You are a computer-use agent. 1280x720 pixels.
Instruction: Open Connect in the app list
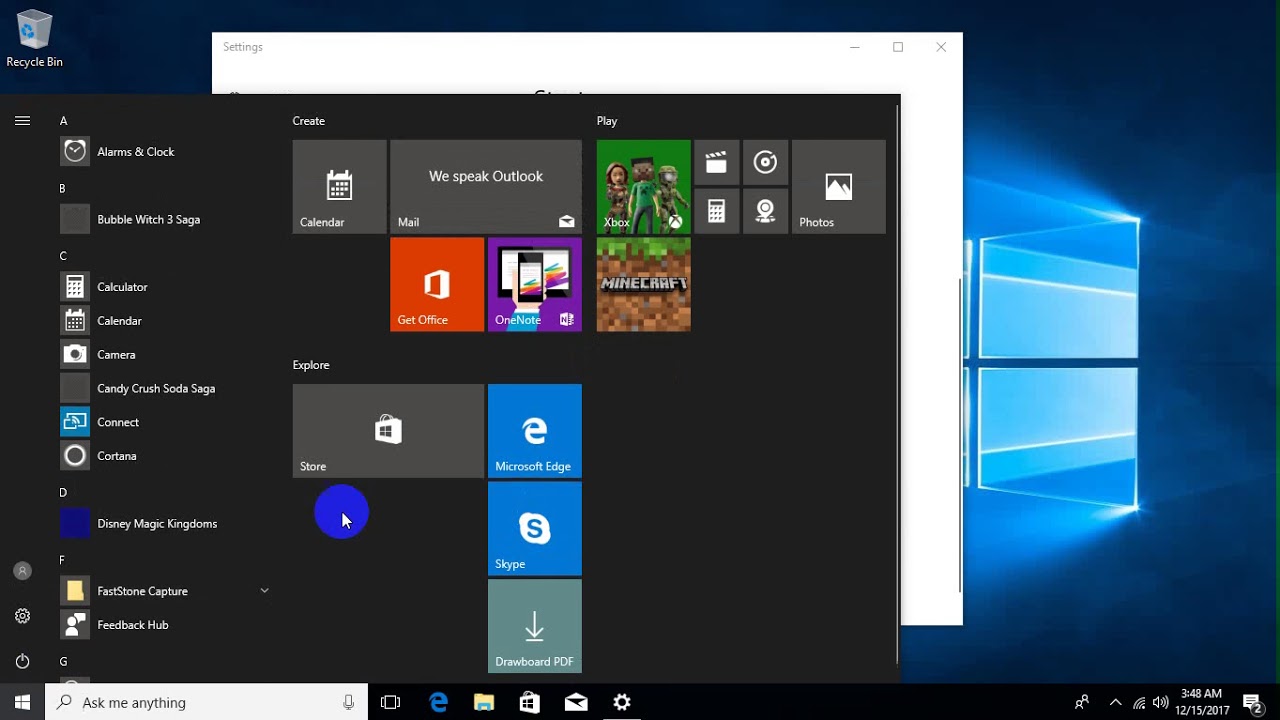pyautogui.click(x=165, y=422)
